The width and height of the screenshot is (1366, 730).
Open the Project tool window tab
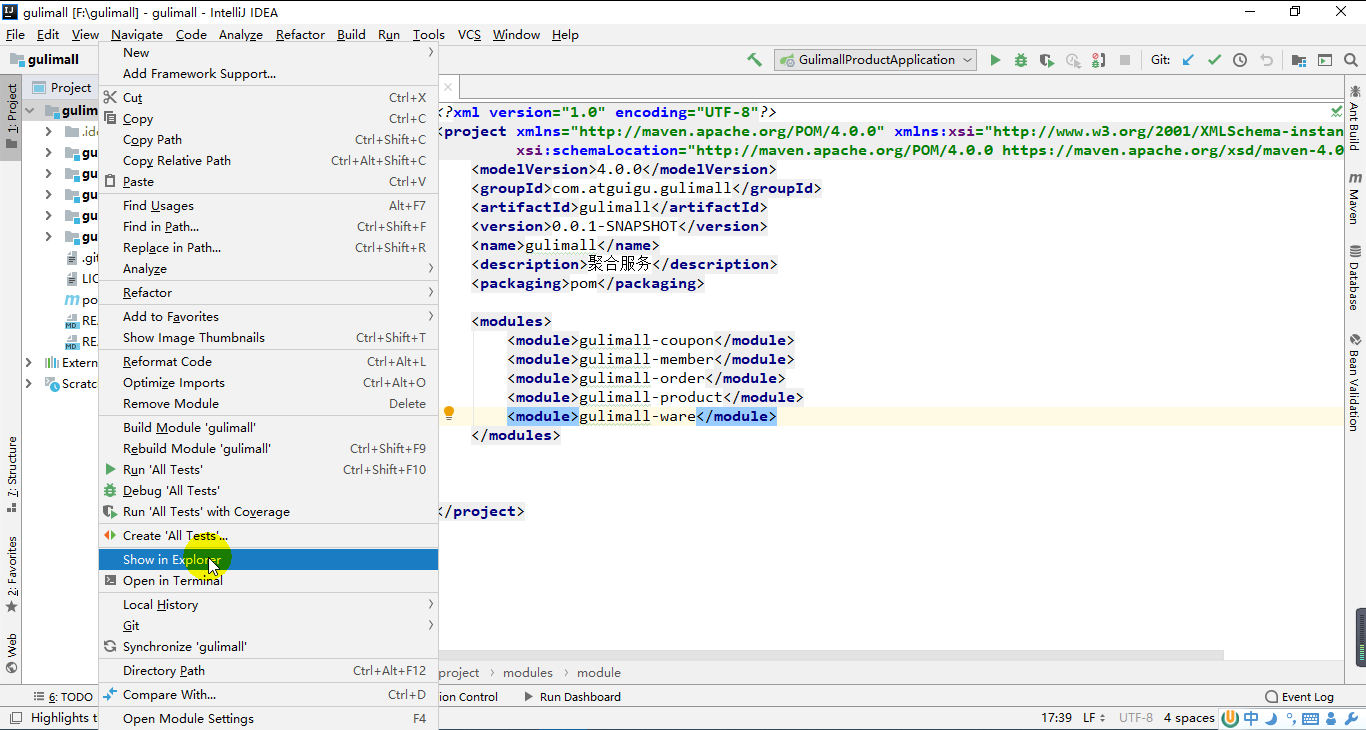(x=12, y=117)
